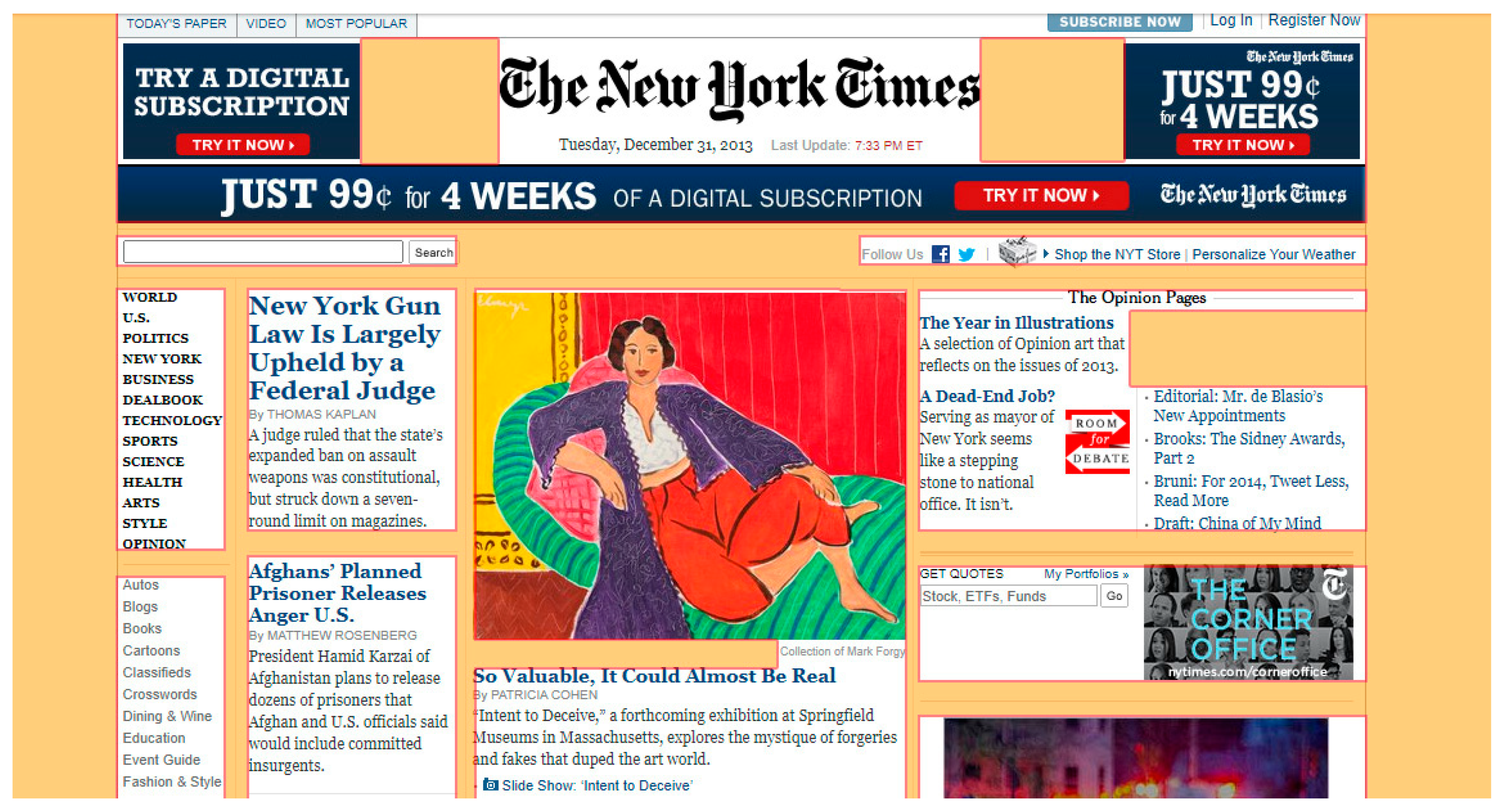
Task: Open the Twitter bird icon
Action: tap(966, 254)
